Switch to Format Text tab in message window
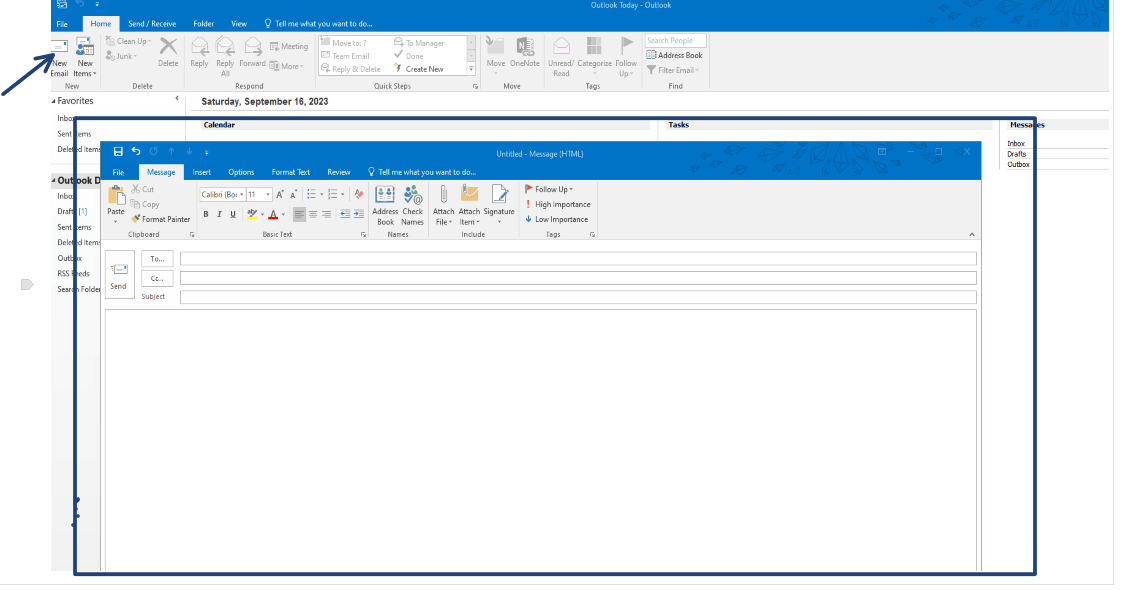The width and height of the screenshot is (1130, 590). [290, 172]
